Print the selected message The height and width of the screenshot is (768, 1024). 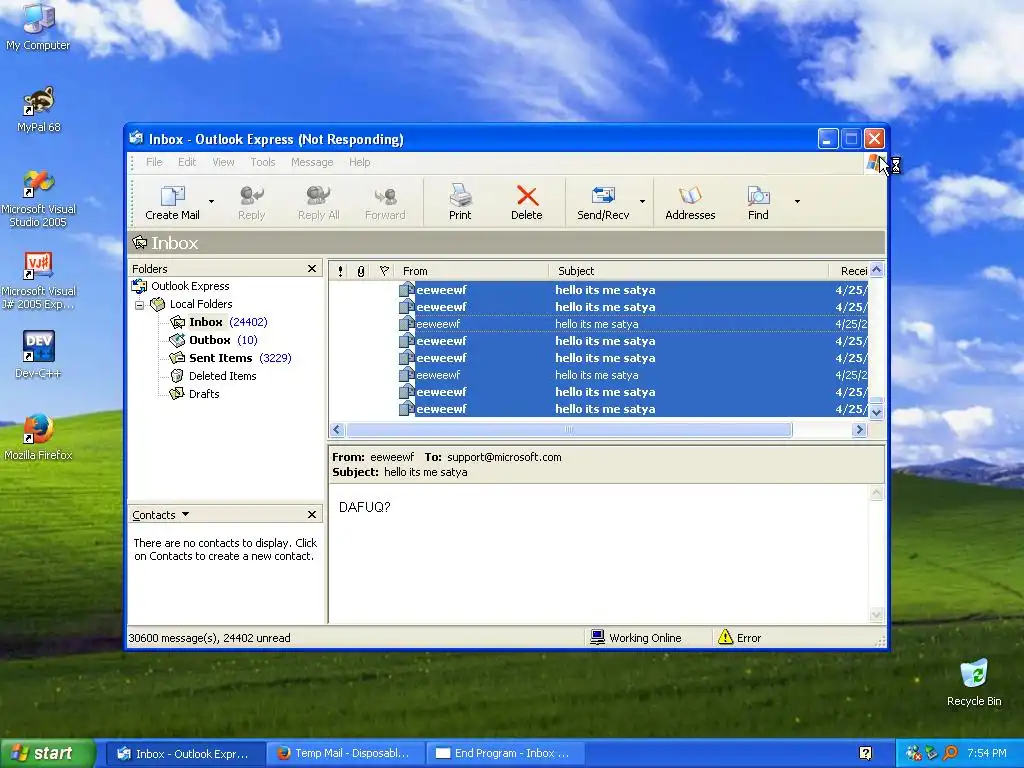(x=460, y=202)
